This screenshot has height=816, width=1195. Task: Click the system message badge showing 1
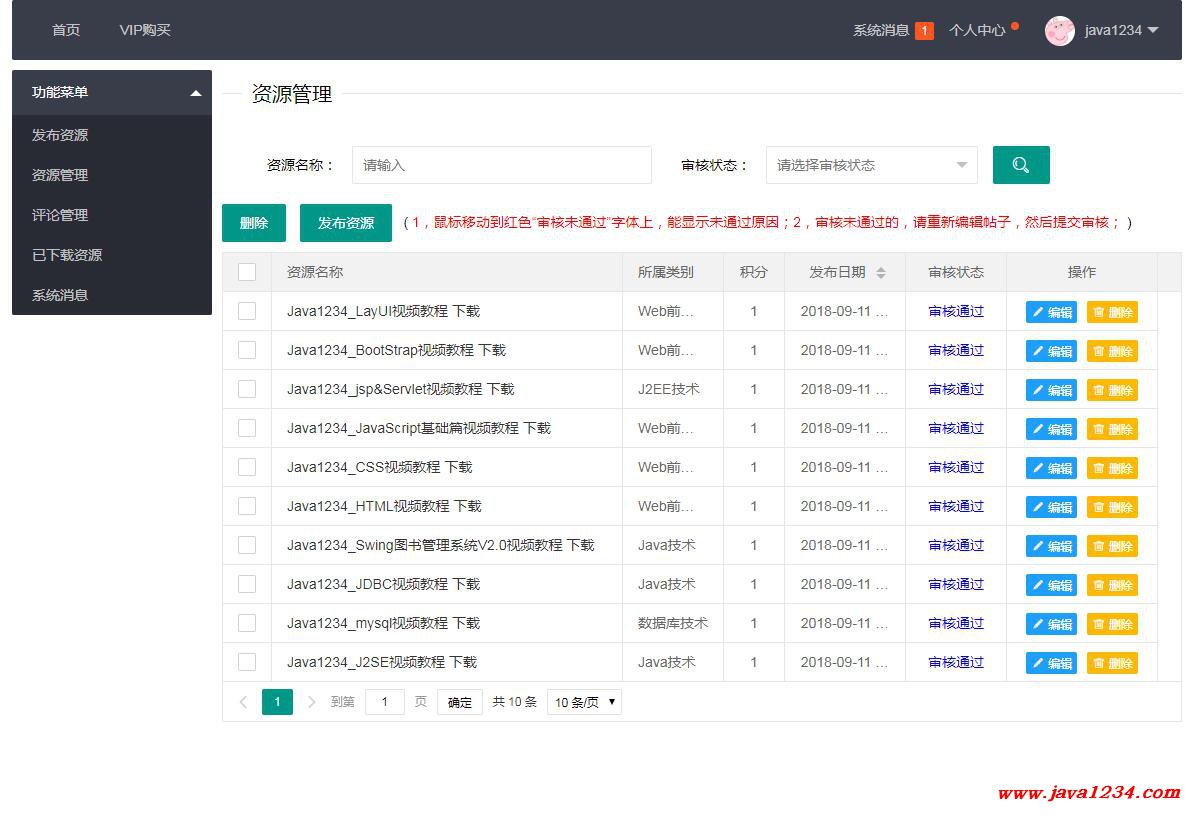tap(924, 30)
